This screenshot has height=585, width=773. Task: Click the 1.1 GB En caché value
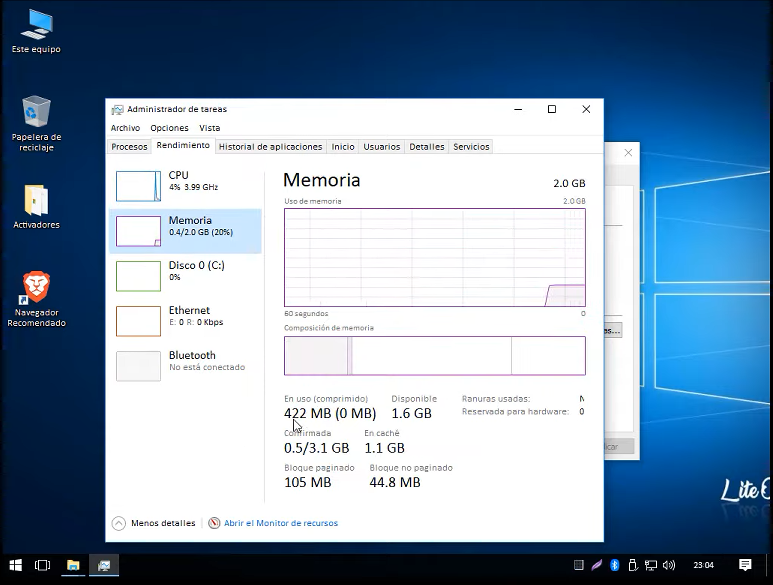click(385, 448)
